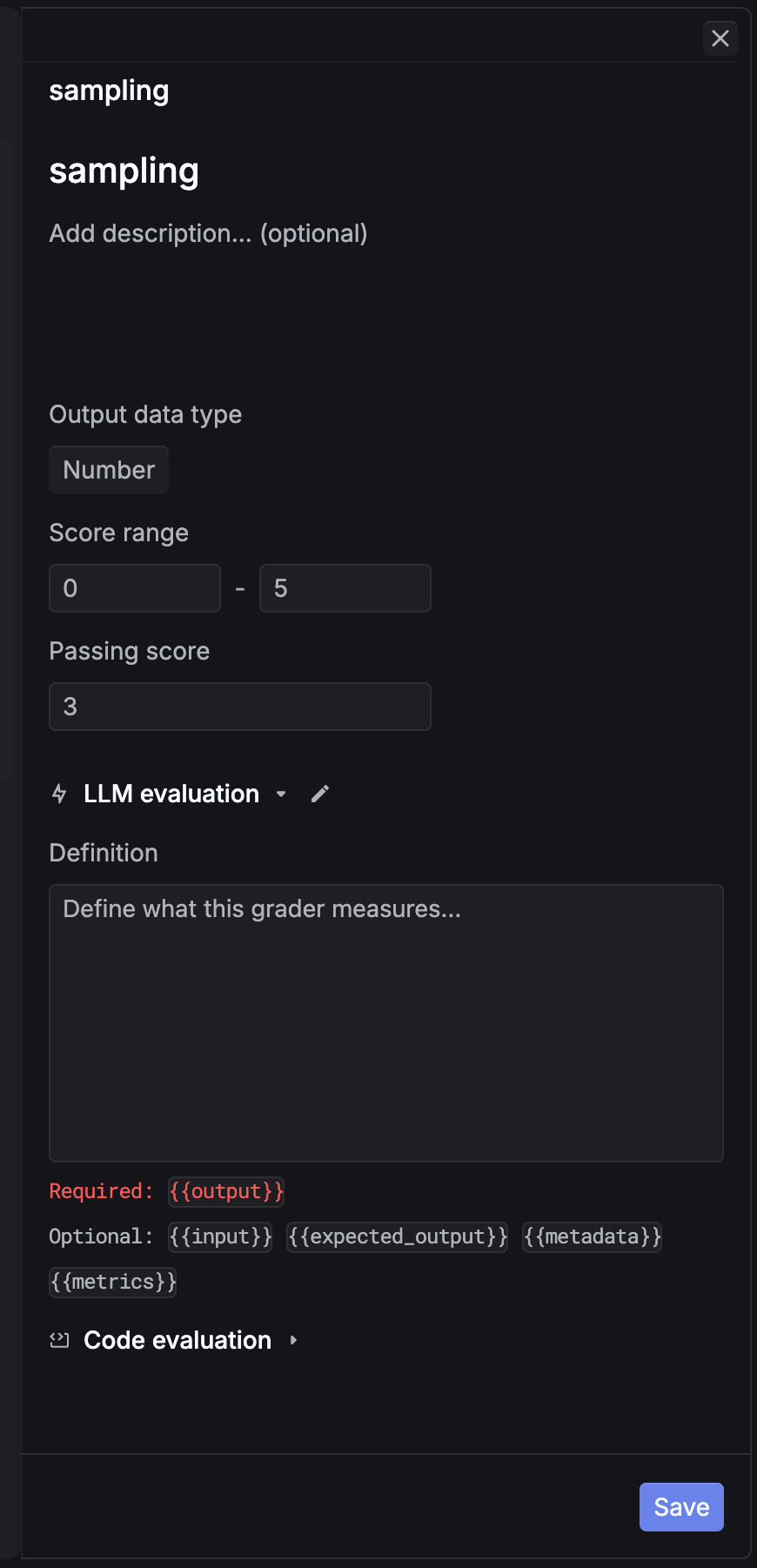Insert the required {{output}} variable chip

click(x=226, y=1191)
